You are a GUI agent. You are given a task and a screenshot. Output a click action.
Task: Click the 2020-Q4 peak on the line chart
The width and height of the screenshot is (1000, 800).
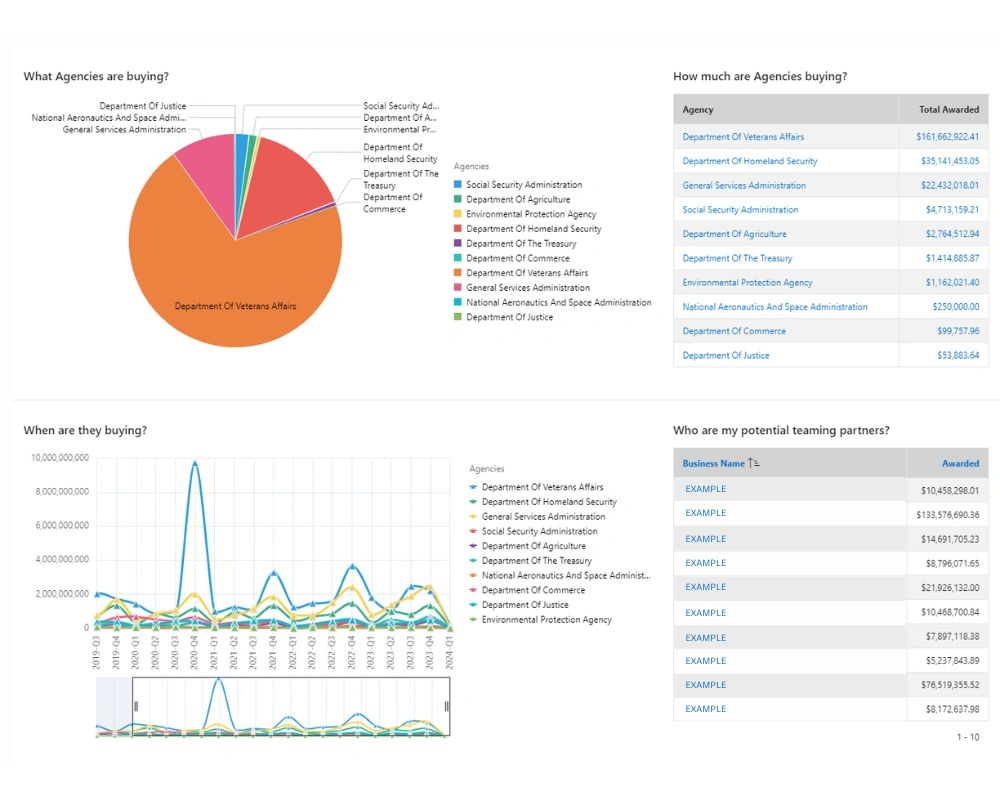click(x=196, y=463)
